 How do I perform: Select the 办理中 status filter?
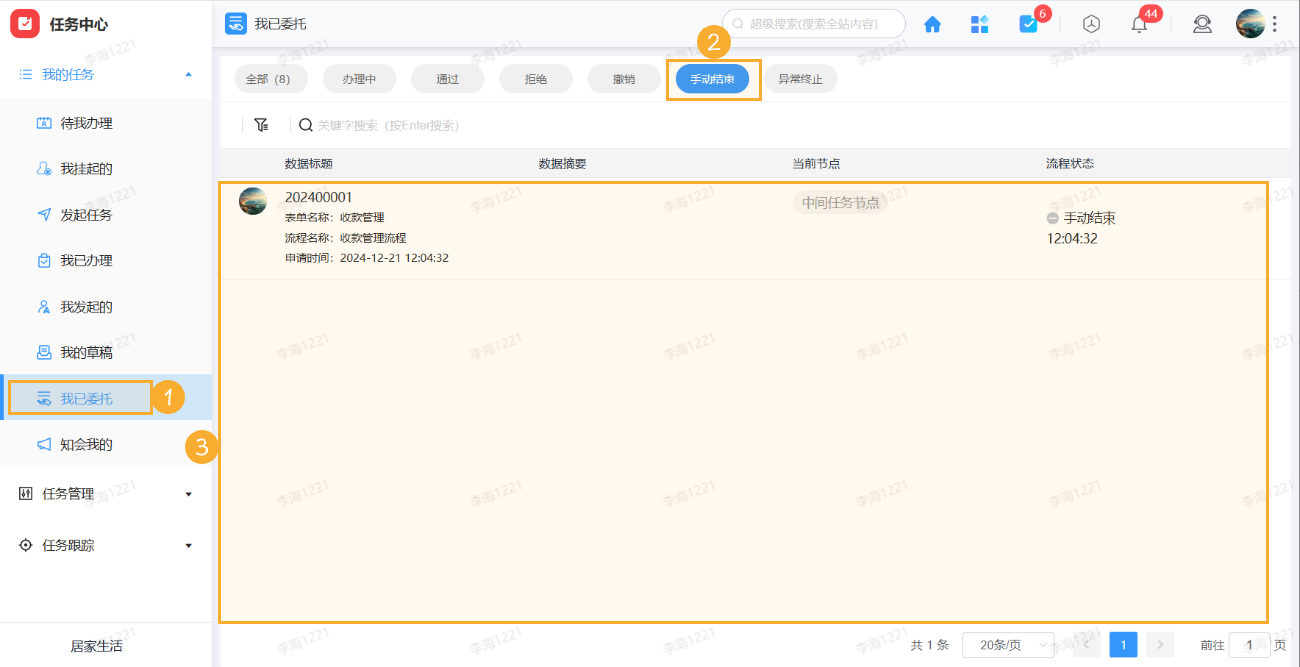pyautogui.click(x=359, y=78)
